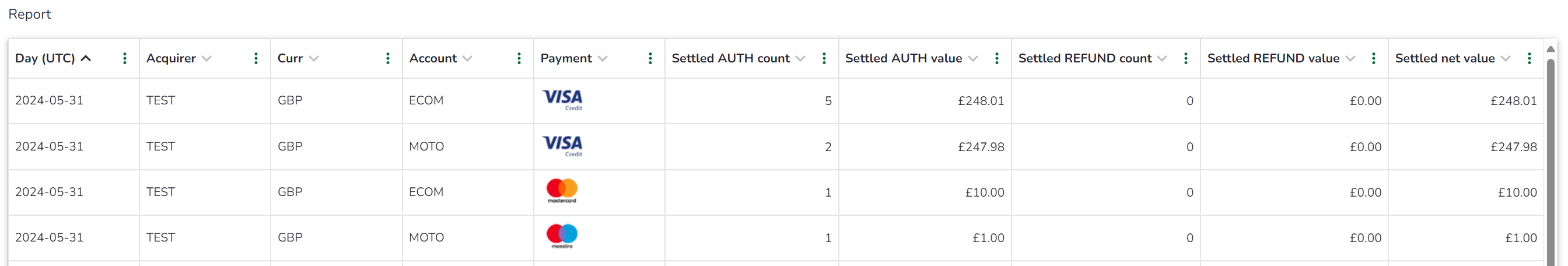The image size is (1568, 266).
Task: Select the £248.01 Settled AUTH value cell
Action: click(x=925, y=101)
